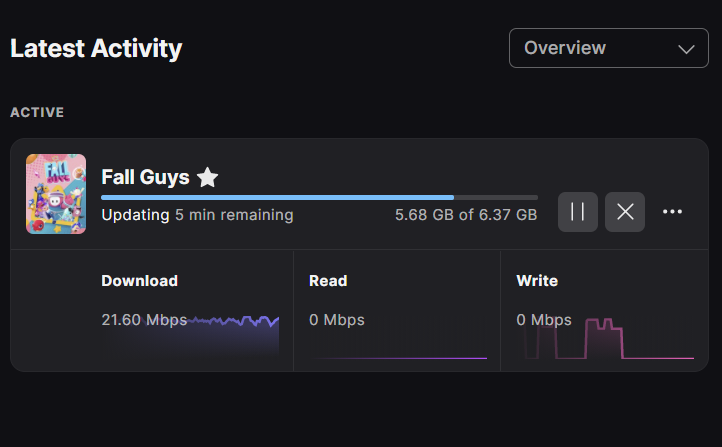Image resolution: width=722 pixels, height=447 pixels.
Task: Open the Overview dropdown
Action: pyautogui.click(x=609, y=48)
